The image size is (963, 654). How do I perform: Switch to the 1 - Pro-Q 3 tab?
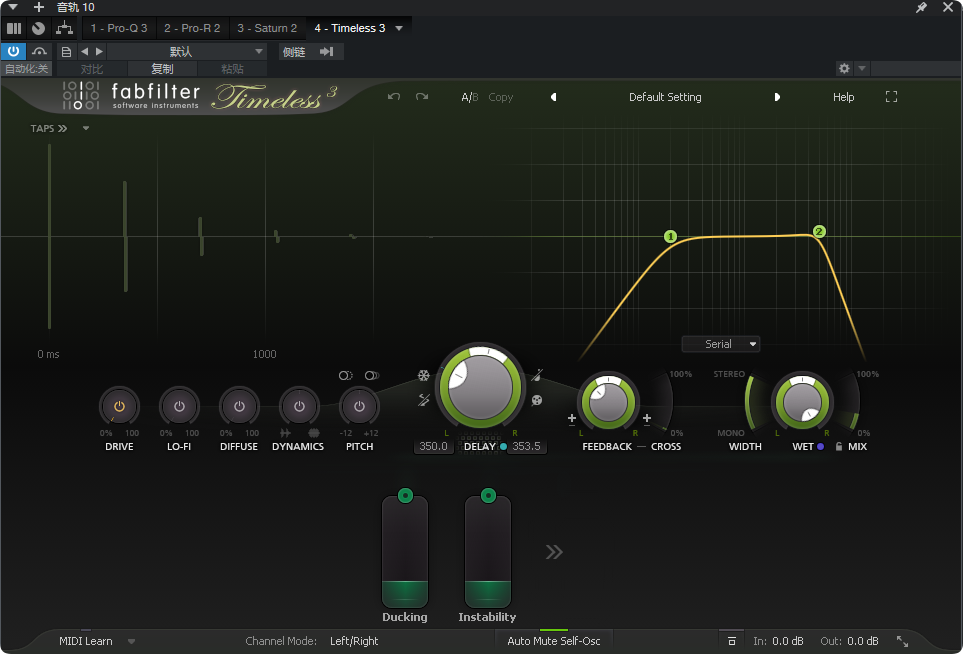(119, 28)
